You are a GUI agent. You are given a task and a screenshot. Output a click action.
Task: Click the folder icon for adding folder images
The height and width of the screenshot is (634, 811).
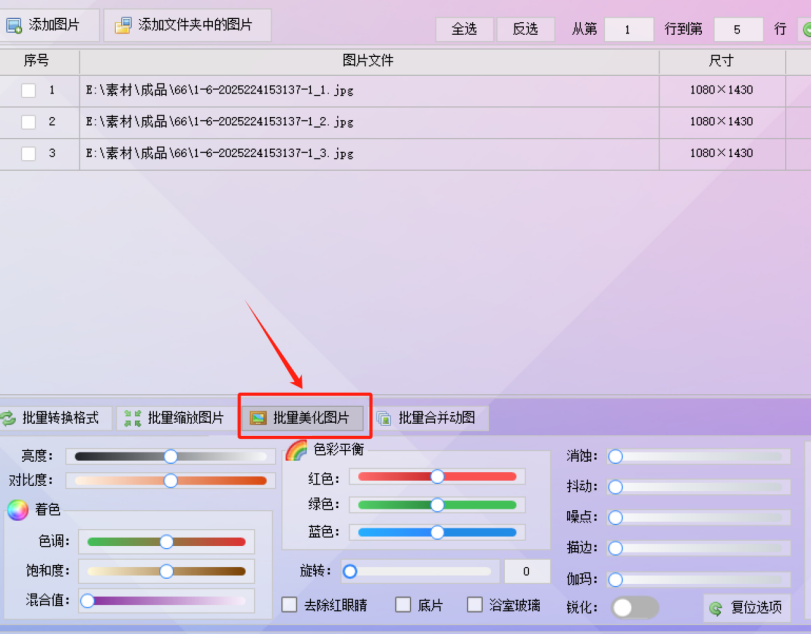click(123, 25)
